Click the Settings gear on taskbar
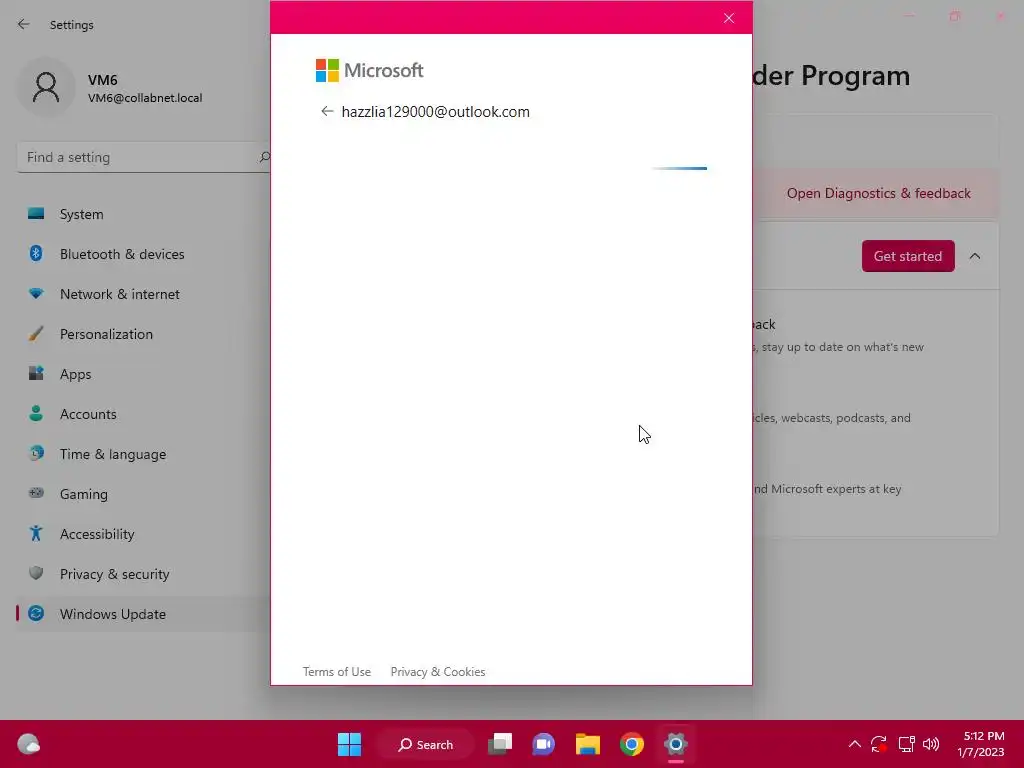The height and width of the screenshot is (768, 1024). coord(676,744)
